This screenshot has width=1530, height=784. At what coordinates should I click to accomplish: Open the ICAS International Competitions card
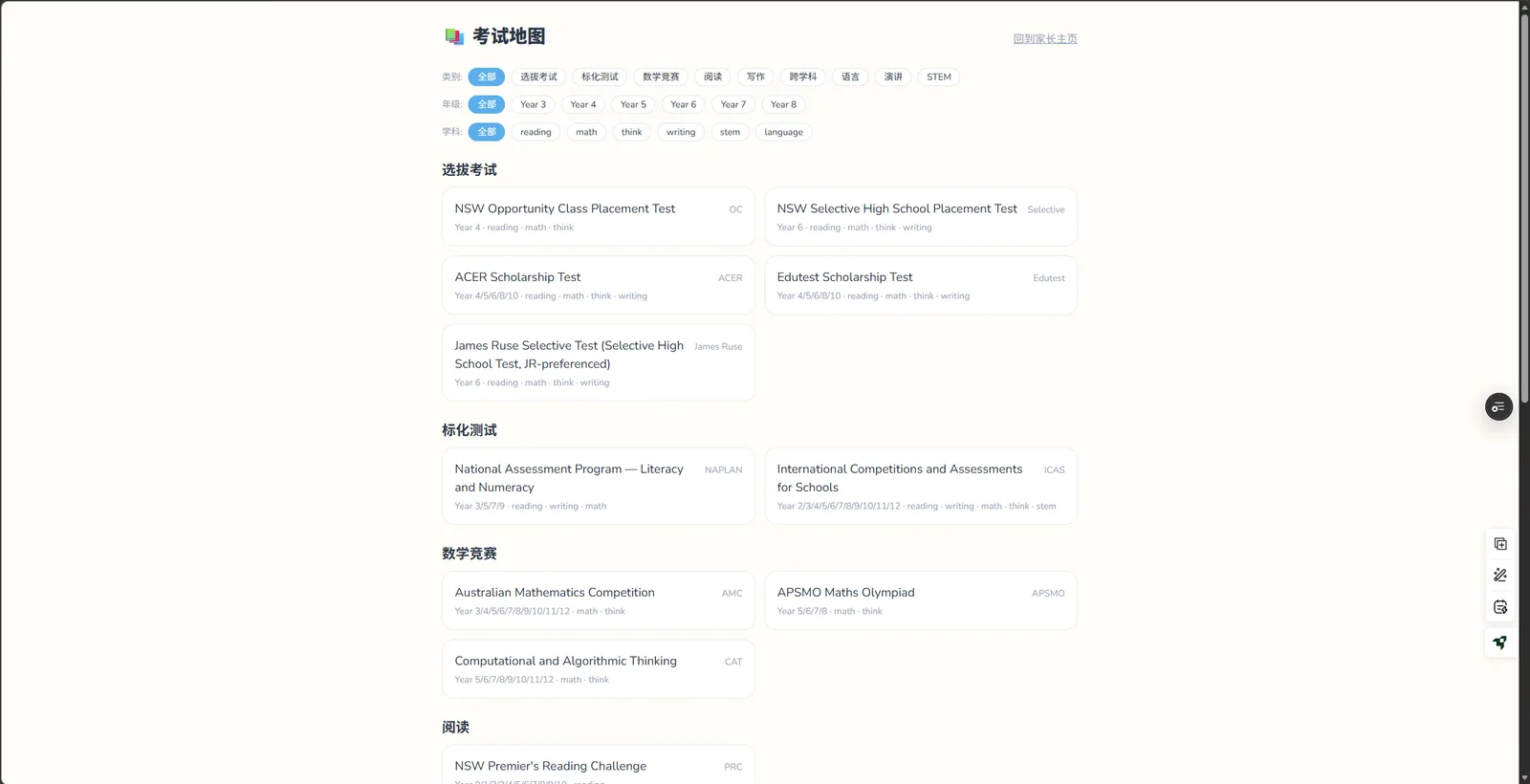[921, 487]
